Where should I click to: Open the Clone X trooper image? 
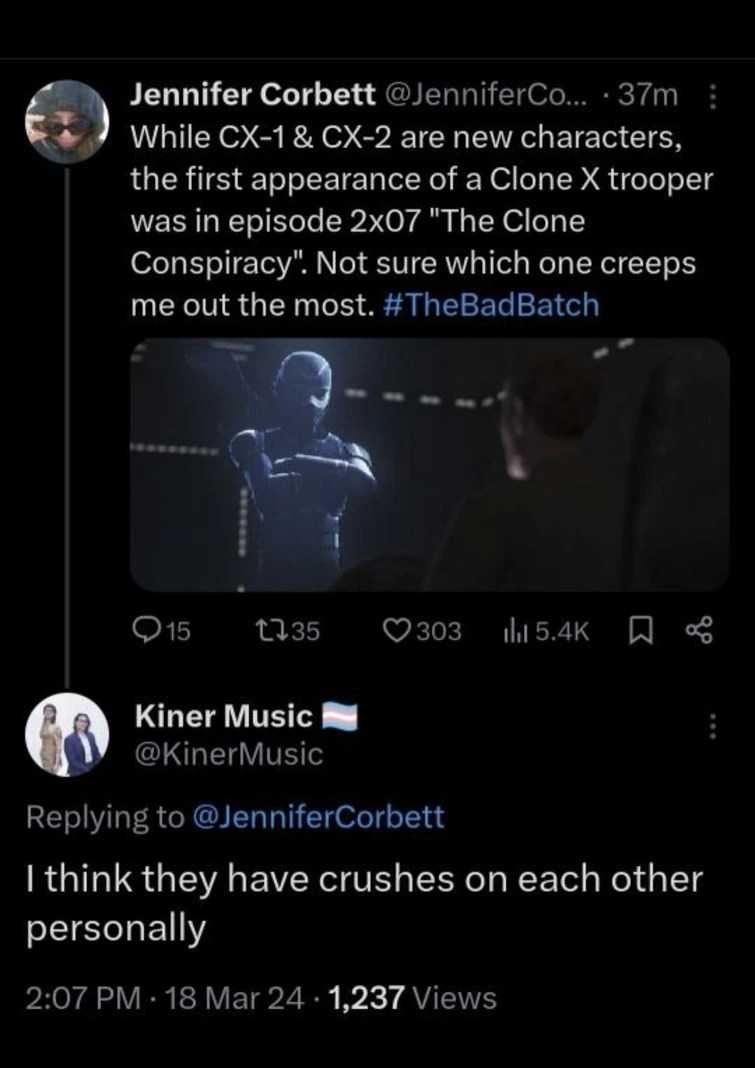click(430, 465)
